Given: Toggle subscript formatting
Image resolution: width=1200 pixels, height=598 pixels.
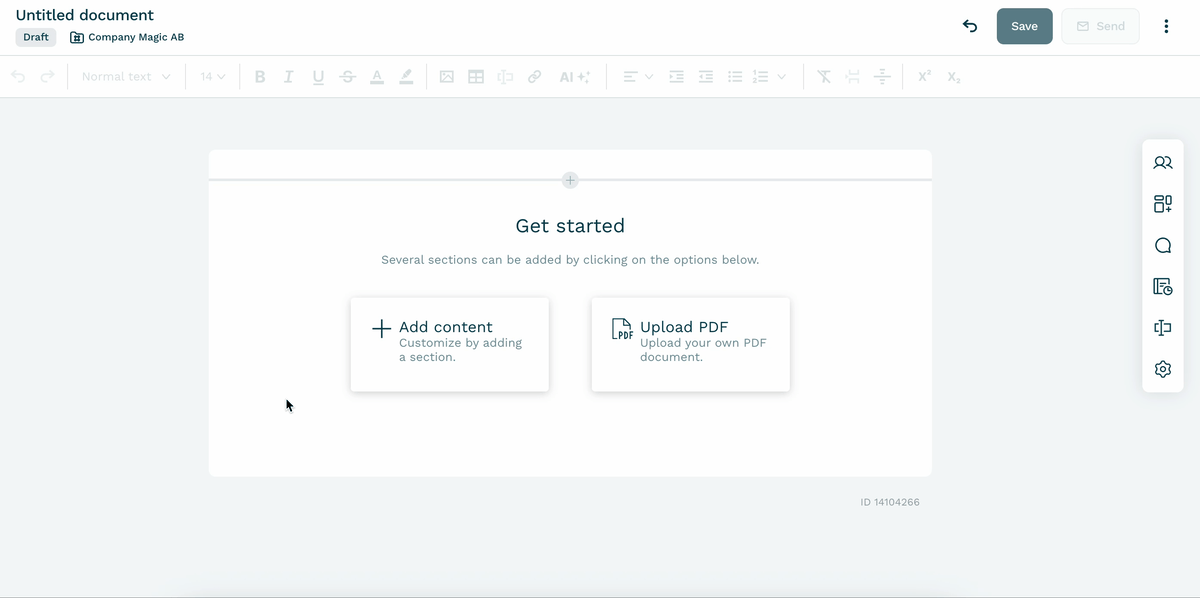Looking at the screenshot, I should pos(954,76).
